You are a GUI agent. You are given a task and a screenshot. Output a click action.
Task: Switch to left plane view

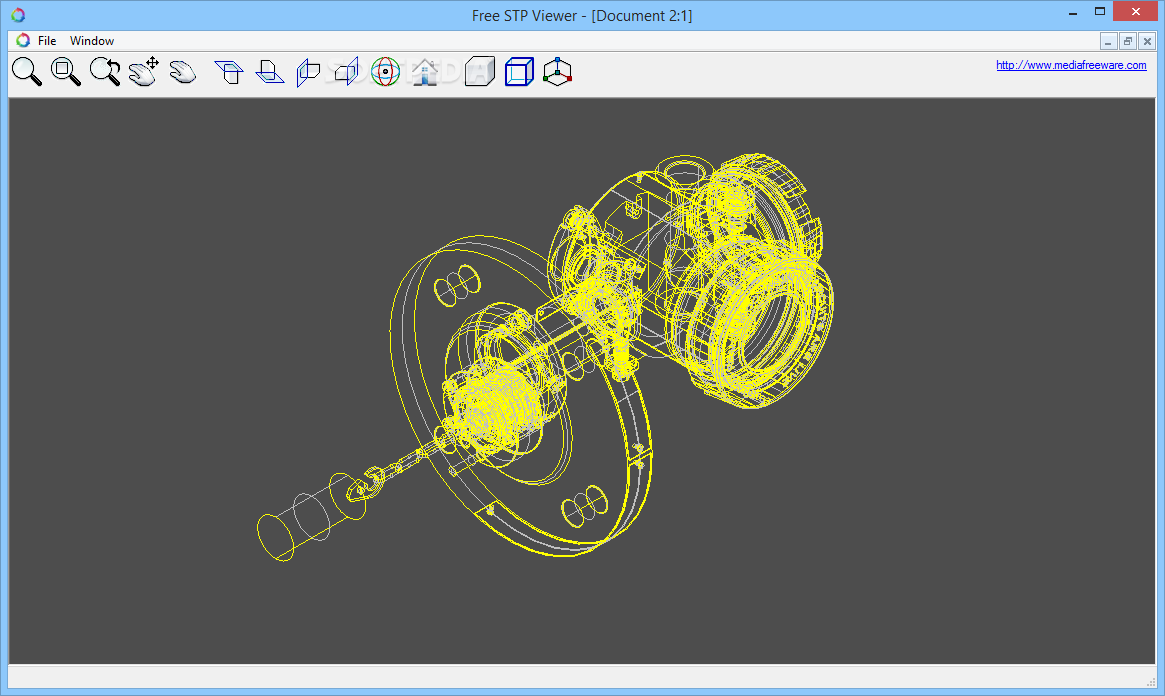click(x=308, y=72)
